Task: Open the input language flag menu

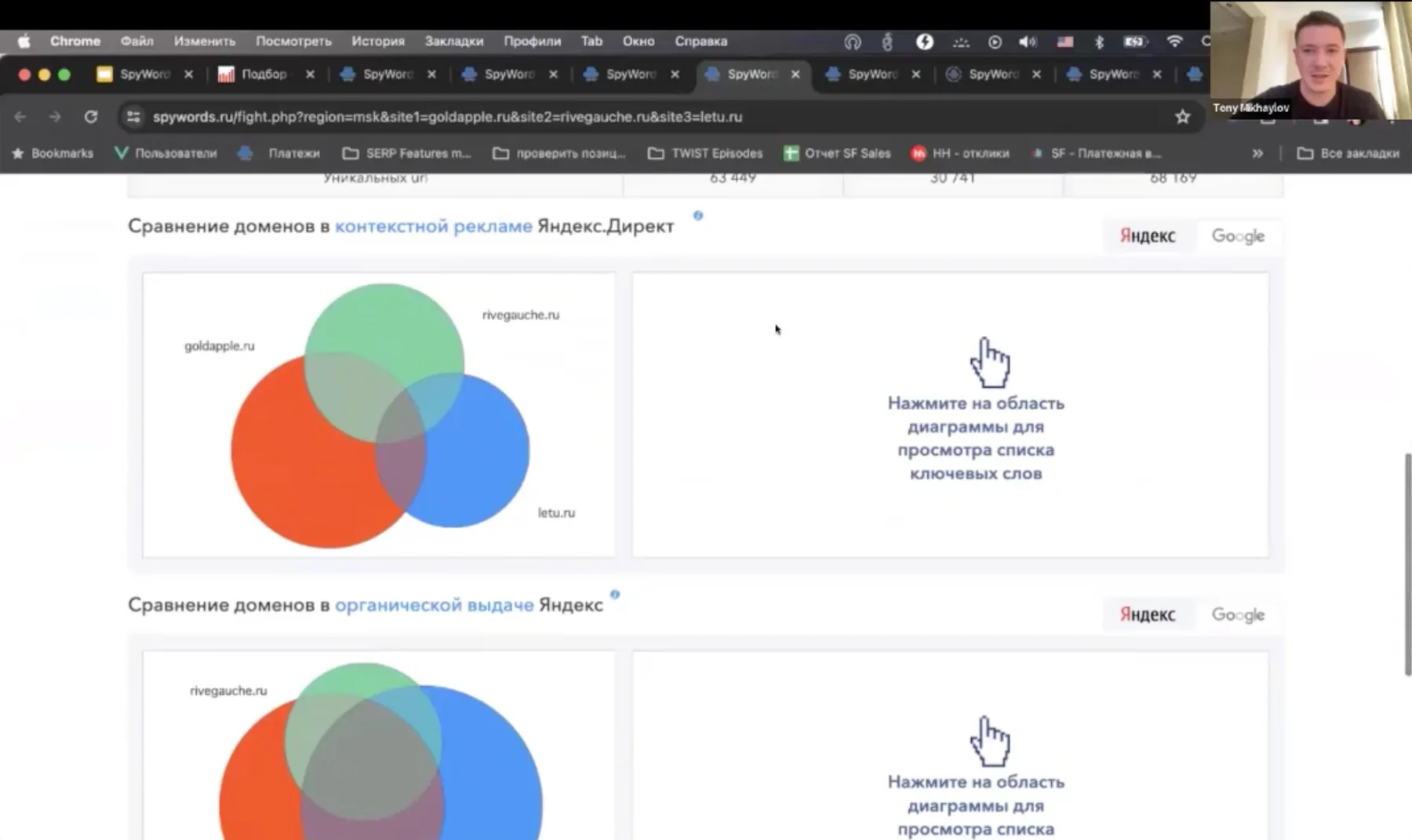Action: 1064,42
